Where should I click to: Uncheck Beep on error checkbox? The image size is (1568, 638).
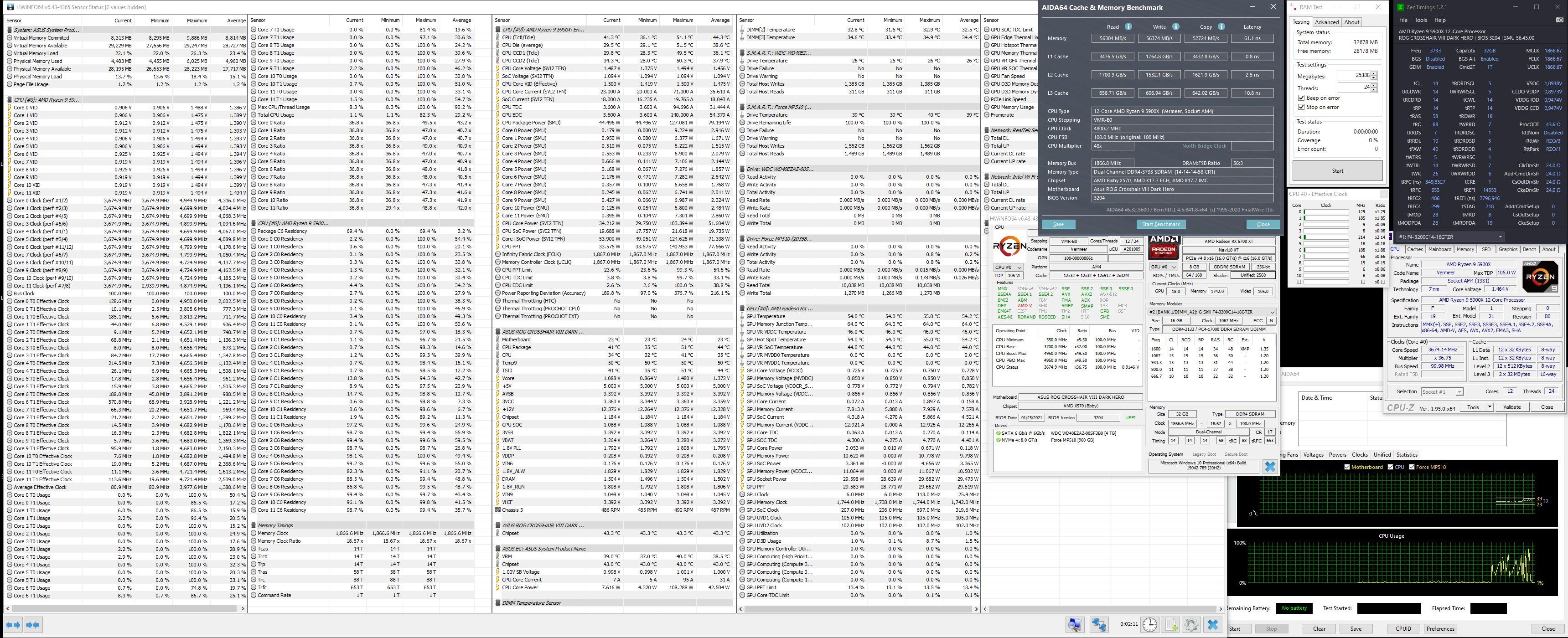pyautogui.click(x=1301, y=98)
